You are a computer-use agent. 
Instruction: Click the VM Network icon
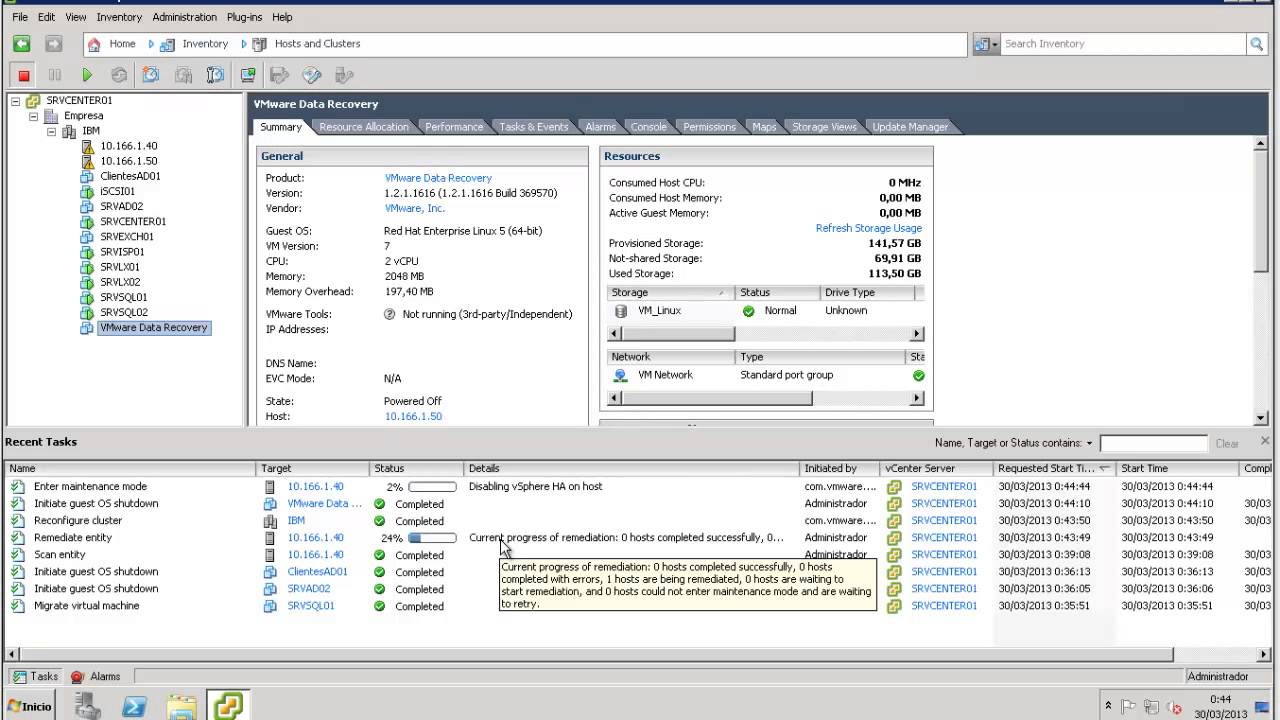pos(620,375)
